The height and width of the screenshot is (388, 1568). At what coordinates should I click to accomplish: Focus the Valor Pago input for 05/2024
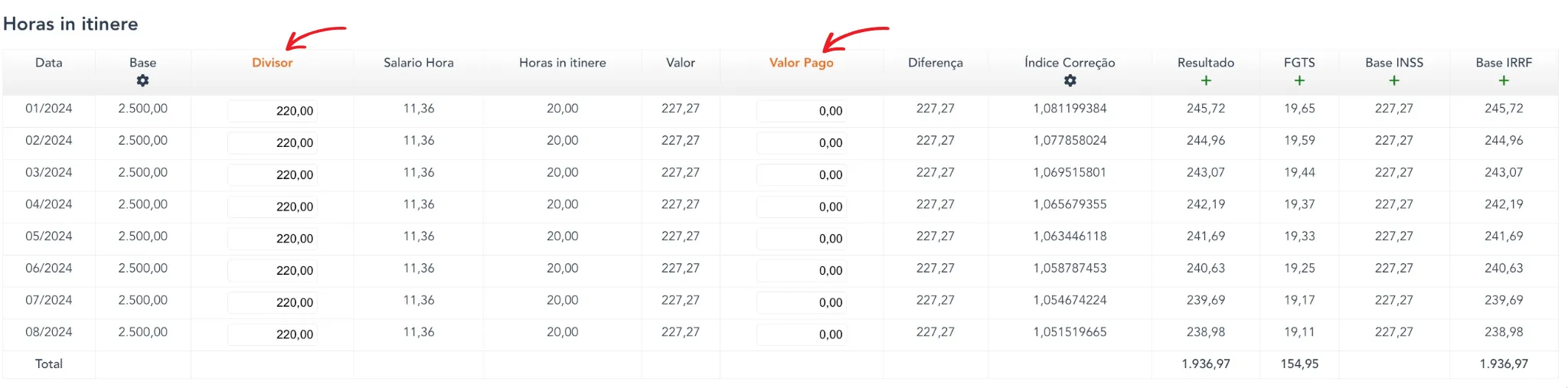tap(801, 239)
